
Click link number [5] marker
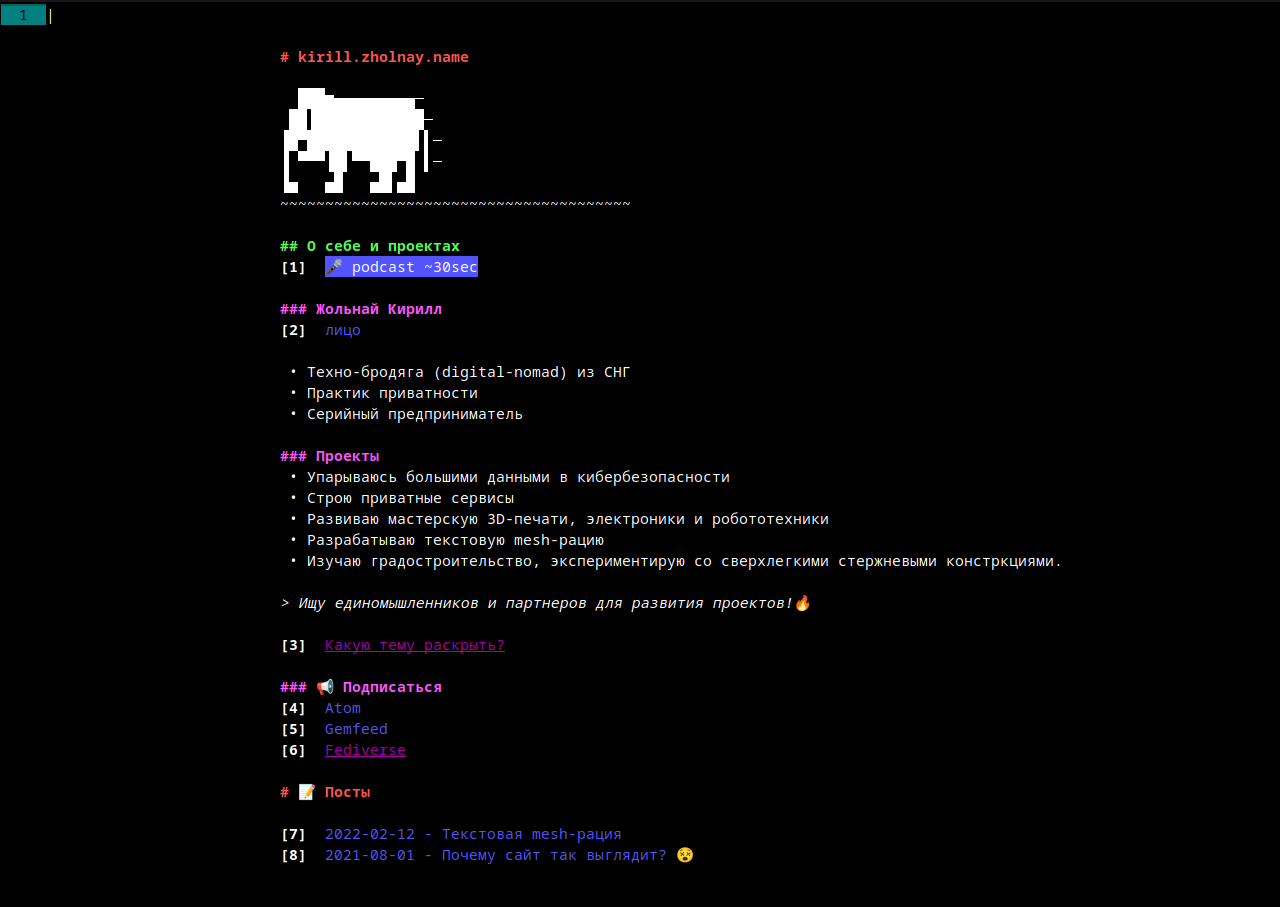click(293, 729)
